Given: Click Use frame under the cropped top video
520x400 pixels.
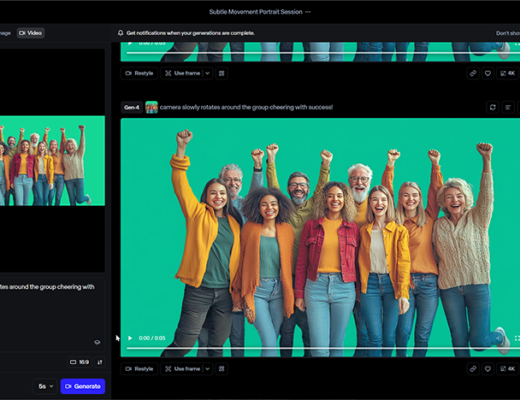Looking at the screenshot, I should tap(182, 73).
